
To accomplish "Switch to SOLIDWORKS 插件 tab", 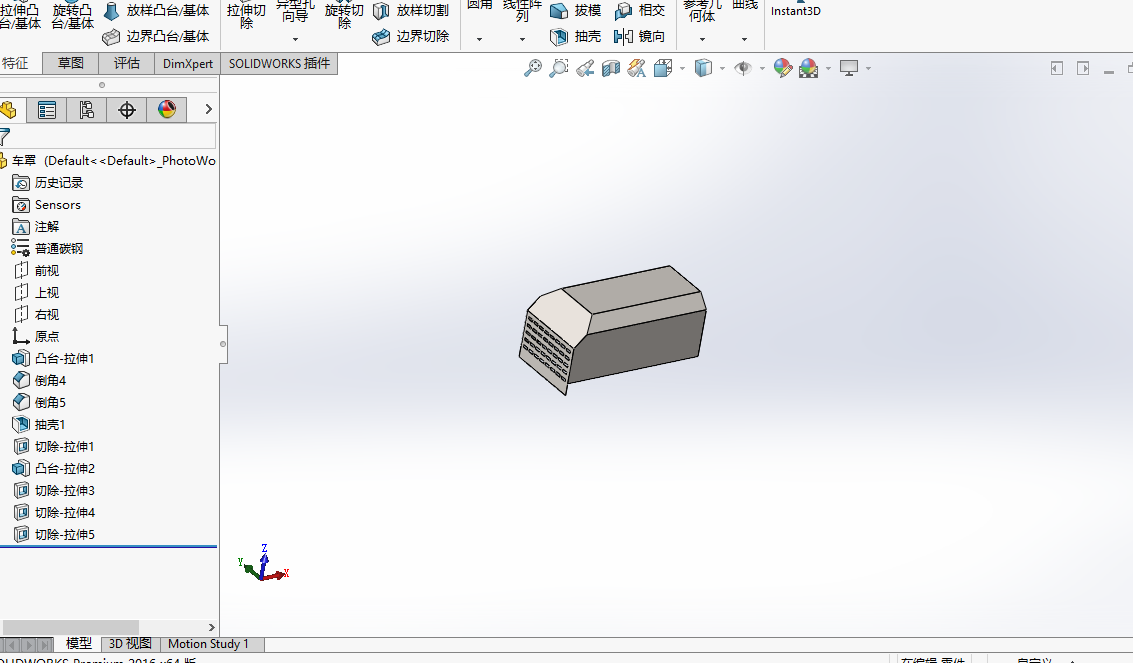I will [279, 64].
